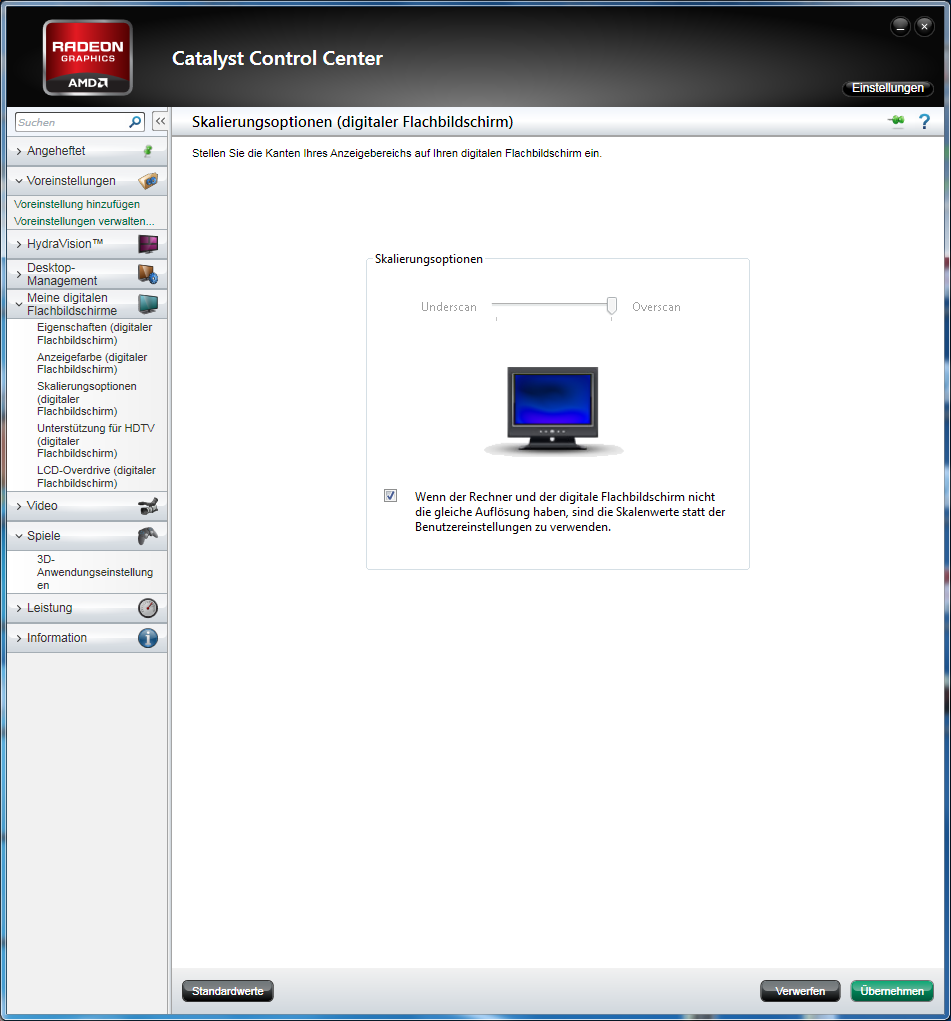The height and width of the screenshot is (1021, 951).
Task: Open help via the question mark icon
Action: 924,122
